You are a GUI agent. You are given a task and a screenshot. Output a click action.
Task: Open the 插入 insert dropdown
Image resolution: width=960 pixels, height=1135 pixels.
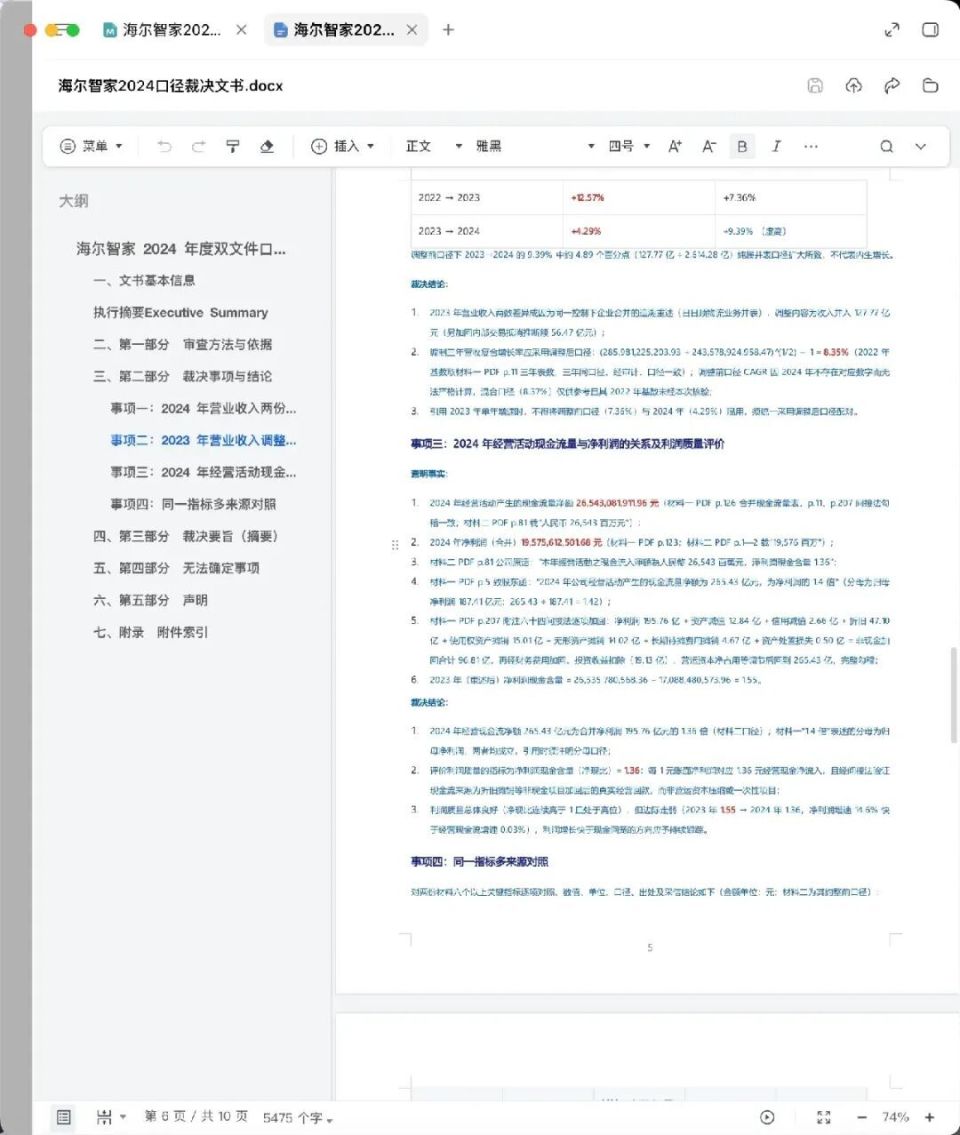342,146
